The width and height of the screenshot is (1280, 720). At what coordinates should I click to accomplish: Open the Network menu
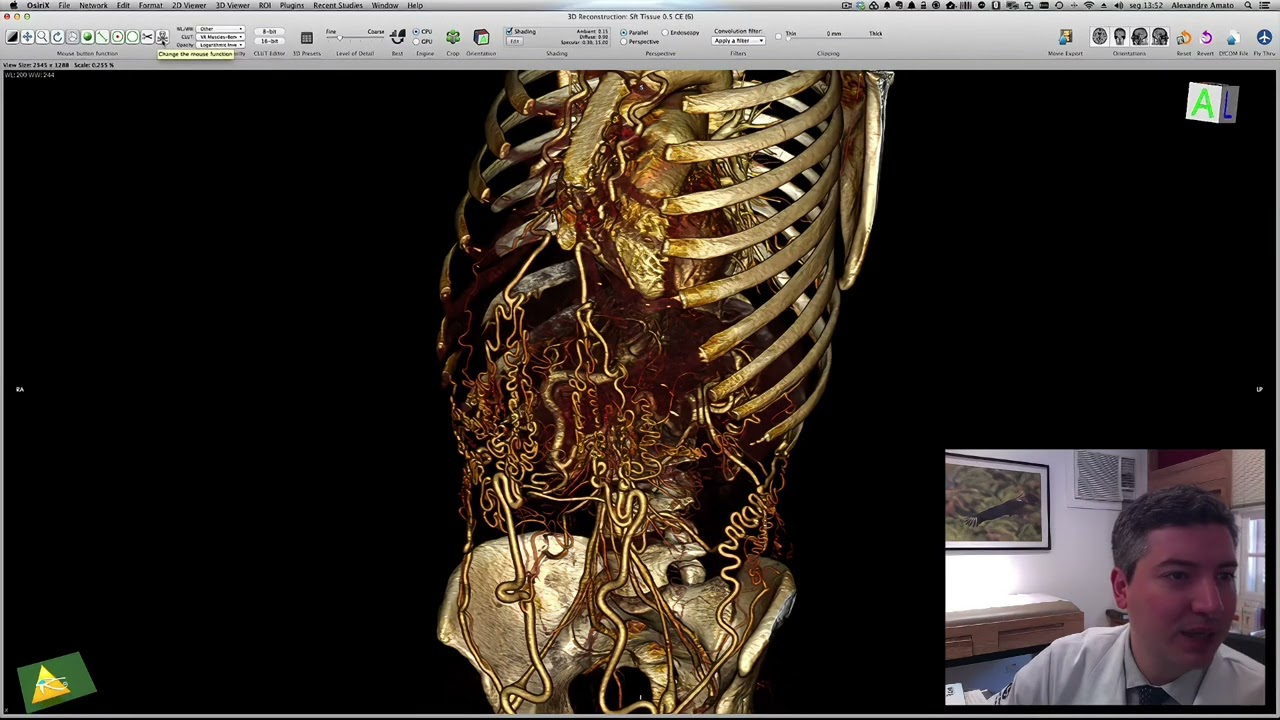(x=93, y=5)
